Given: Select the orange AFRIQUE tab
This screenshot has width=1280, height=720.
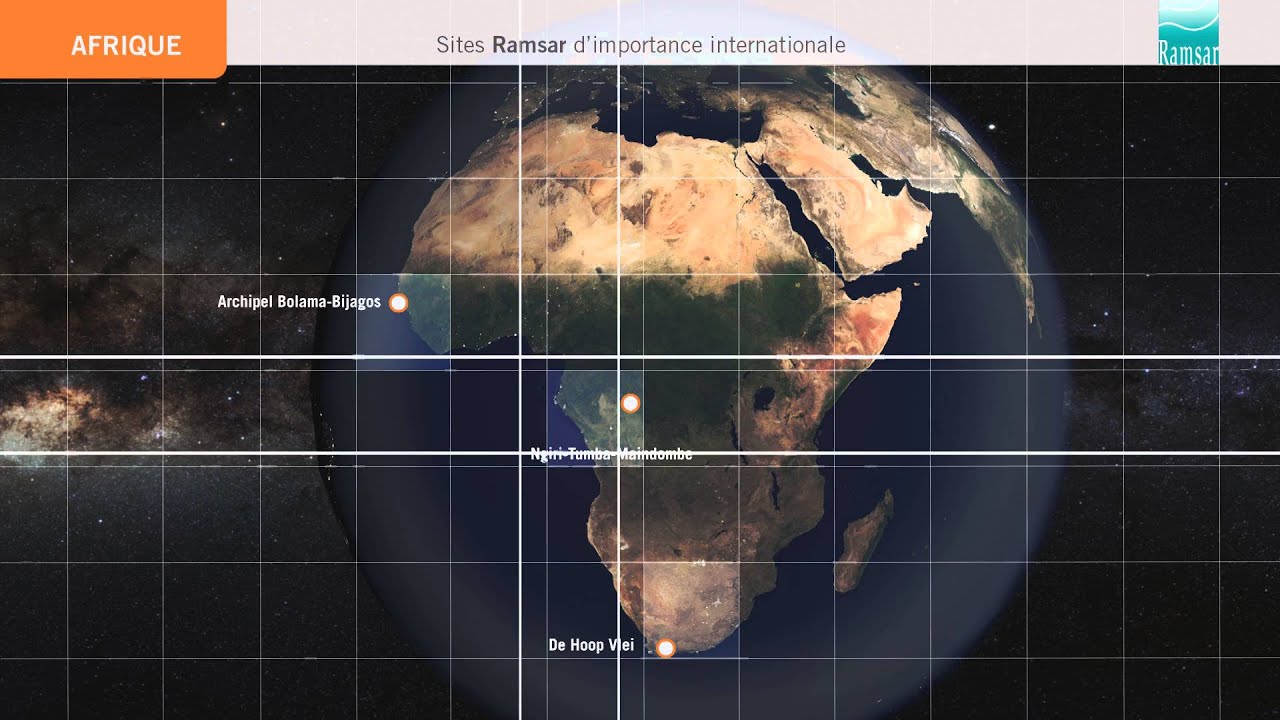Looking at the screenshot, I should tap(112, 40).
